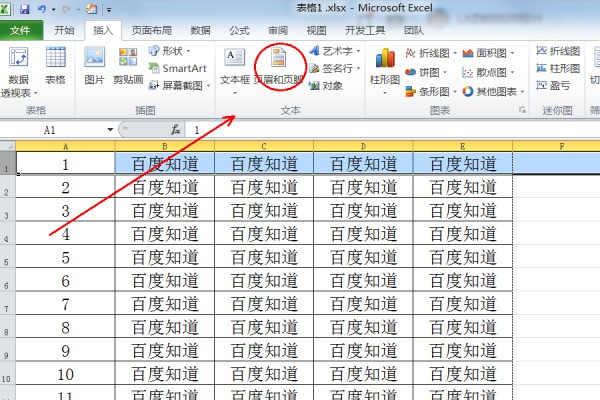Switch to the 视图 (View) tab
This screenshot has height=400, width=600.
[316, 30]
